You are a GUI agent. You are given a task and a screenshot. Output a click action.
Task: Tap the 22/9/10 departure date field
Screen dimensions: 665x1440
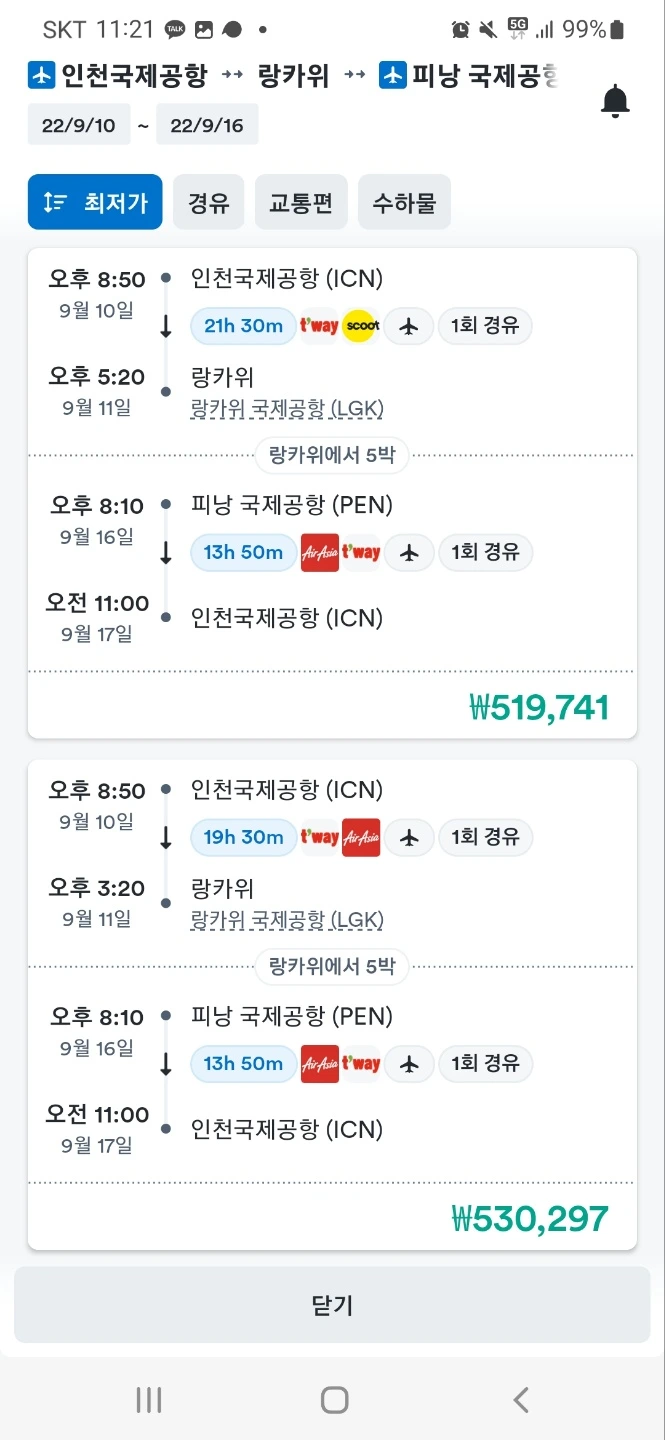click(x=79, y=126)
